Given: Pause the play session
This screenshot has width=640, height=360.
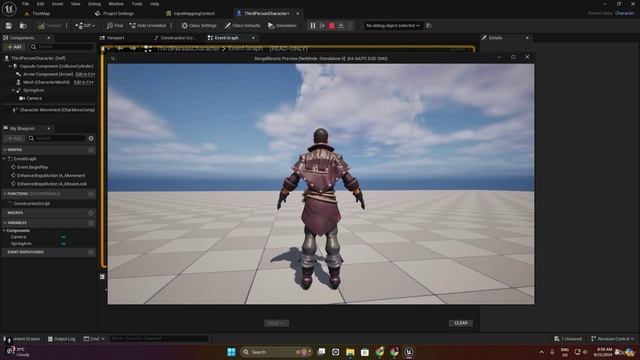Looking at the screenshot, I should [313, 26].
